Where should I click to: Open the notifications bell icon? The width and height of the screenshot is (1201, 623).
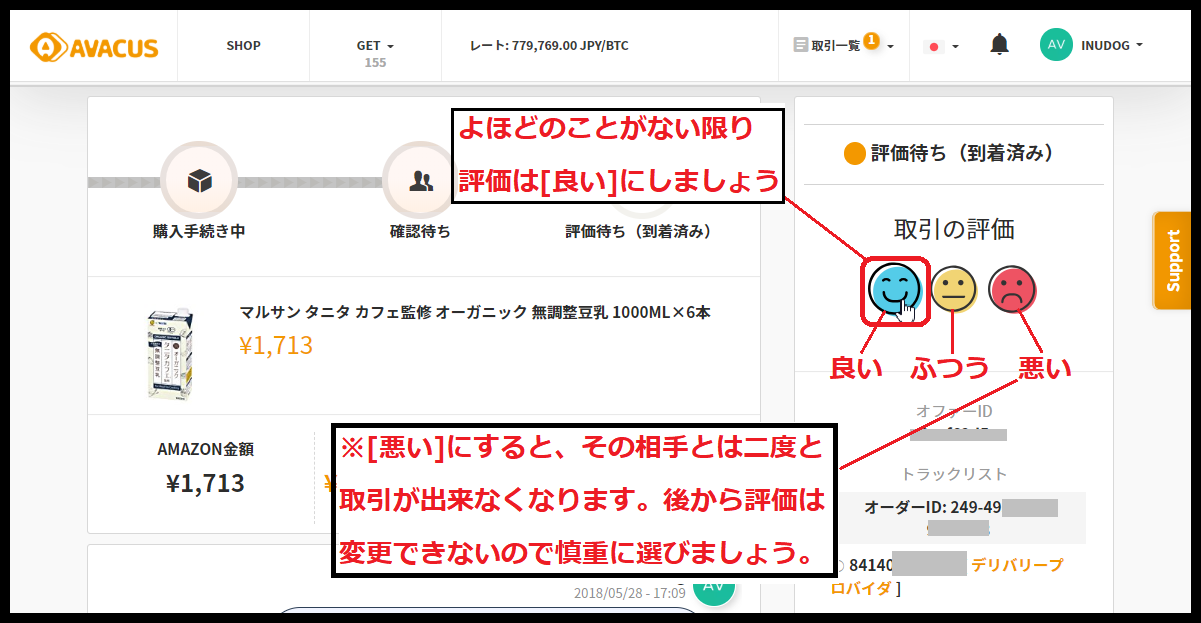click(x=999, y=45)
